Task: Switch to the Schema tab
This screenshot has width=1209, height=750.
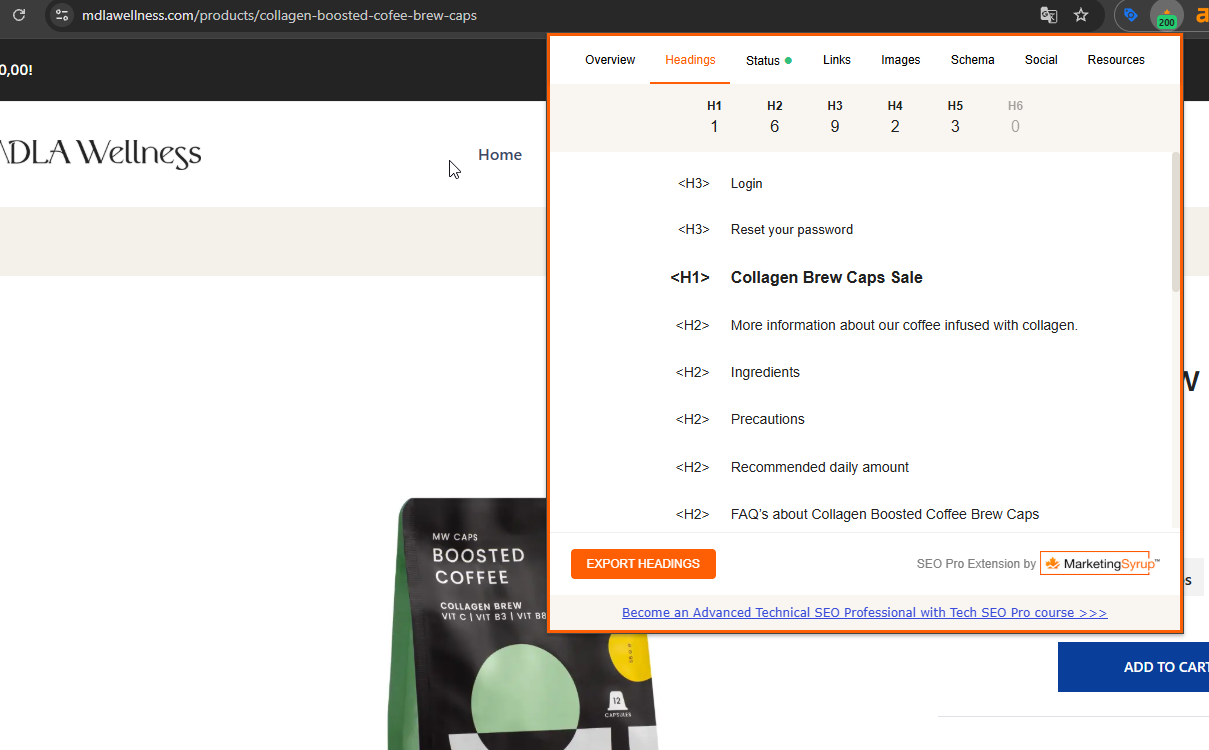Action: pyautogui.click(x=972, y=60)
